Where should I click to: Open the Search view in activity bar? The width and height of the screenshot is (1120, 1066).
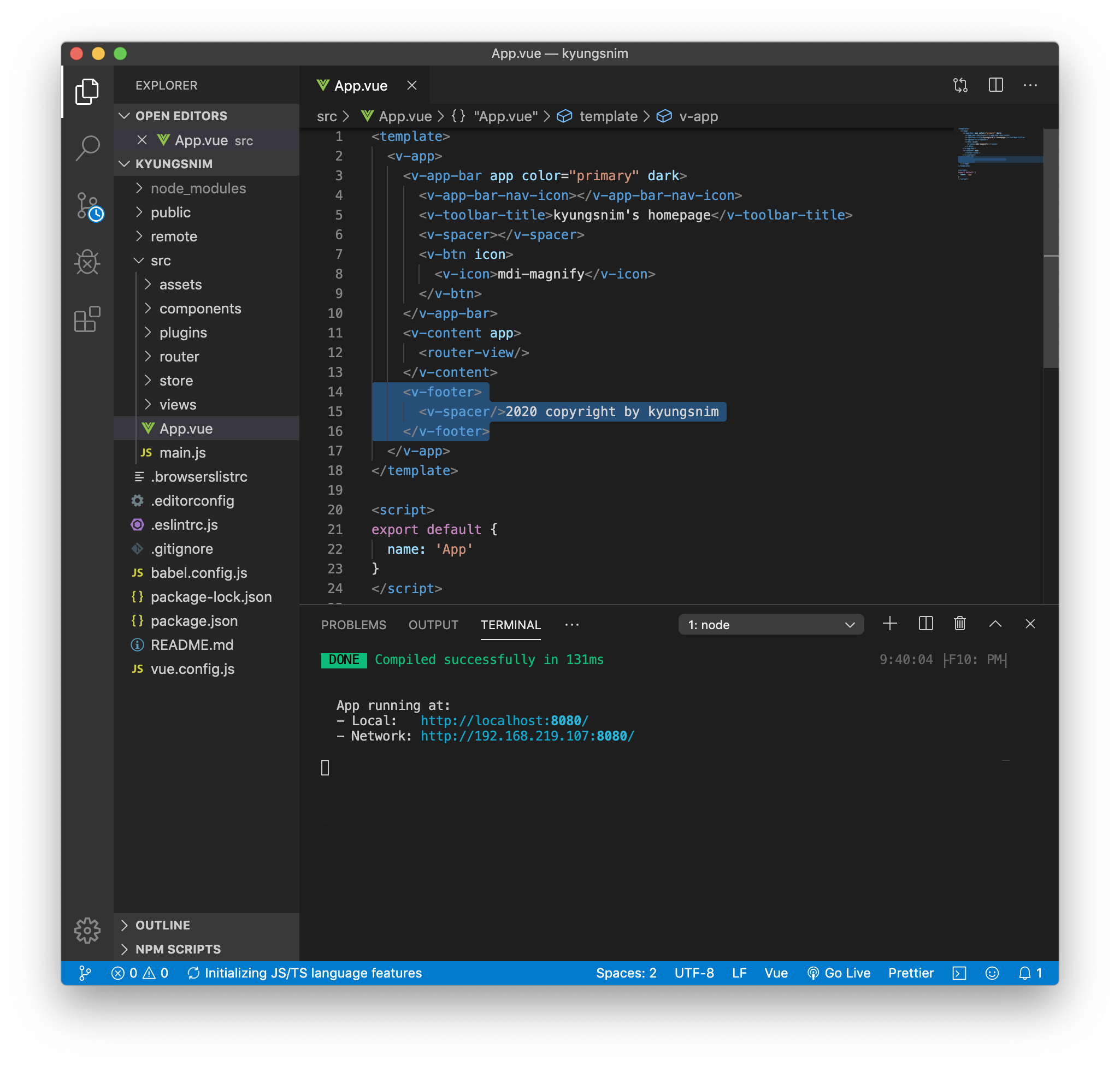pos(87,149)
